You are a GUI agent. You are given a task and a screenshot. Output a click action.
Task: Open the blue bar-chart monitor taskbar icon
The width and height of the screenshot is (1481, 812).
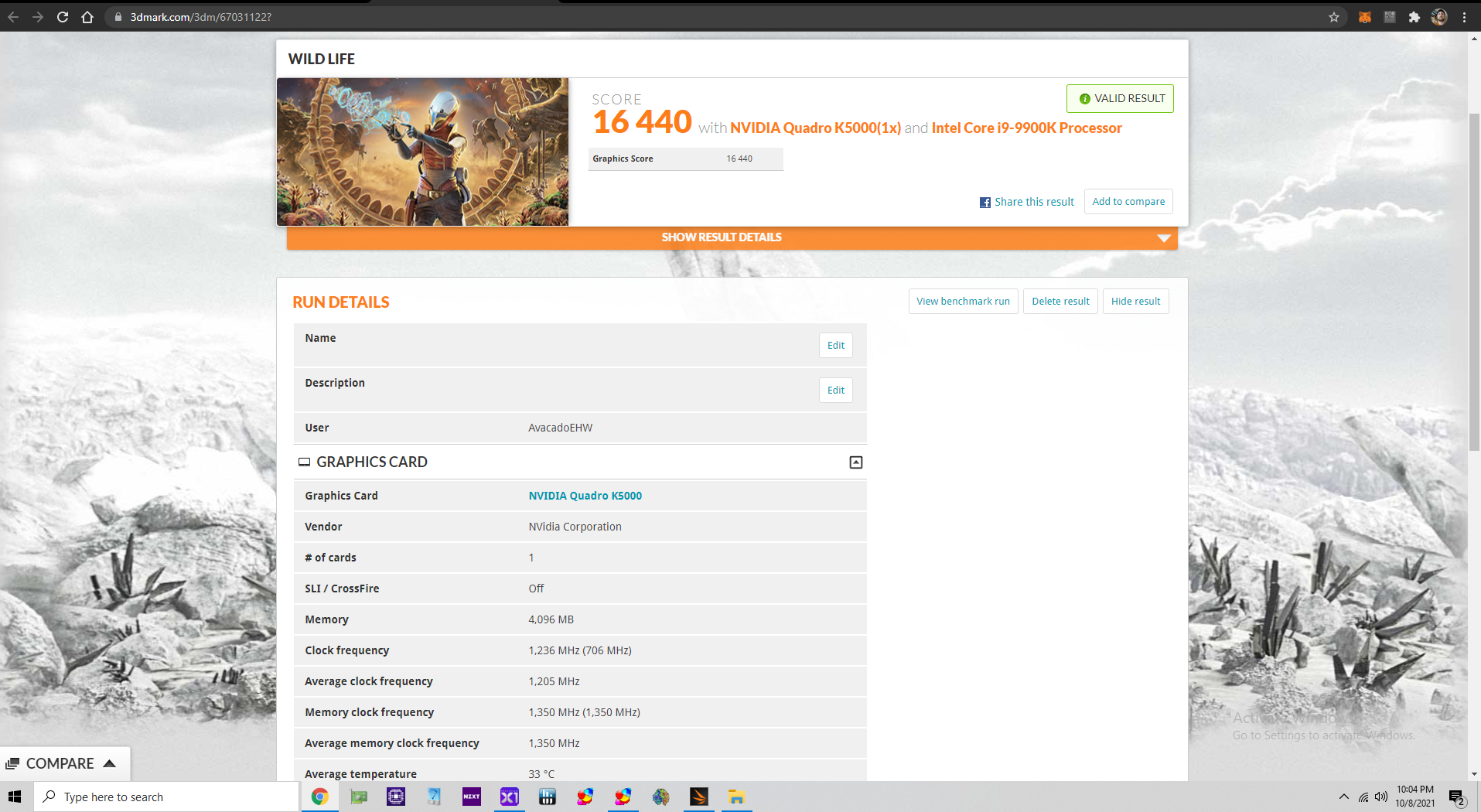point(548,797)
